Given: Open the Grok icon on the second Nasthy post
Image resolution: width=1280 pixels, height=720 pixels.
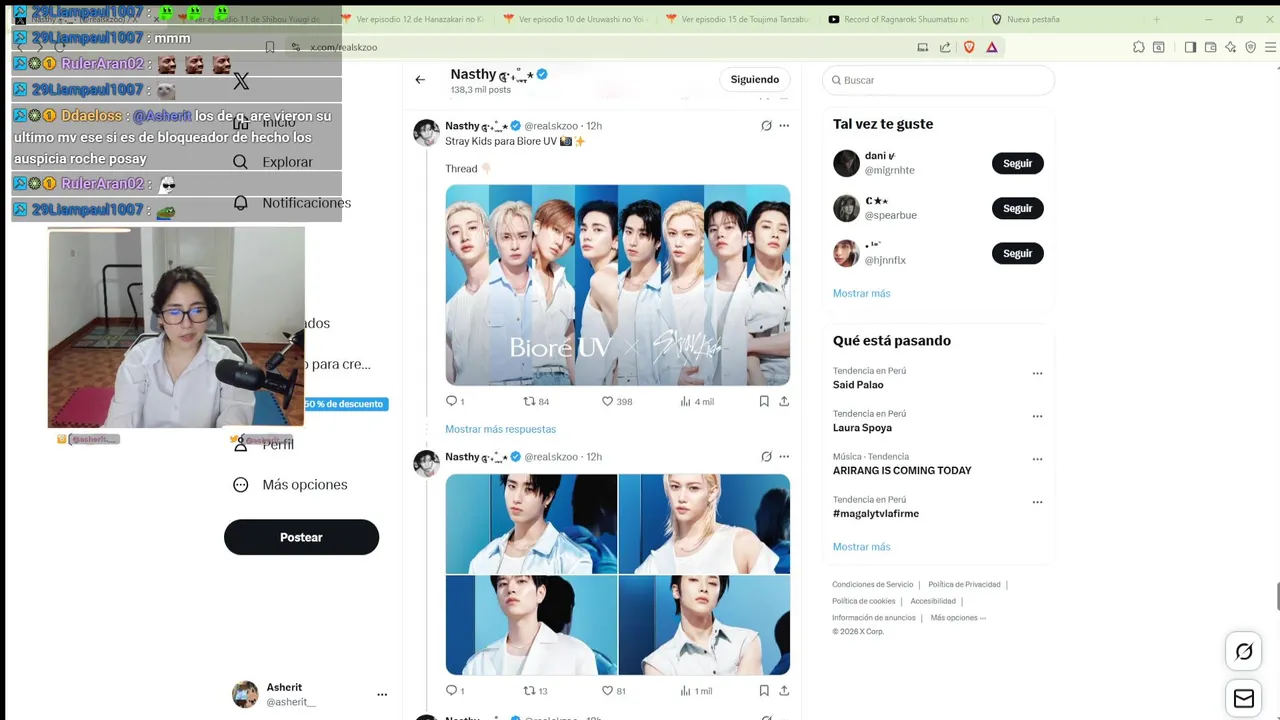Looking at the screenshot, I should pyautogui.click(x=766, y=457).
